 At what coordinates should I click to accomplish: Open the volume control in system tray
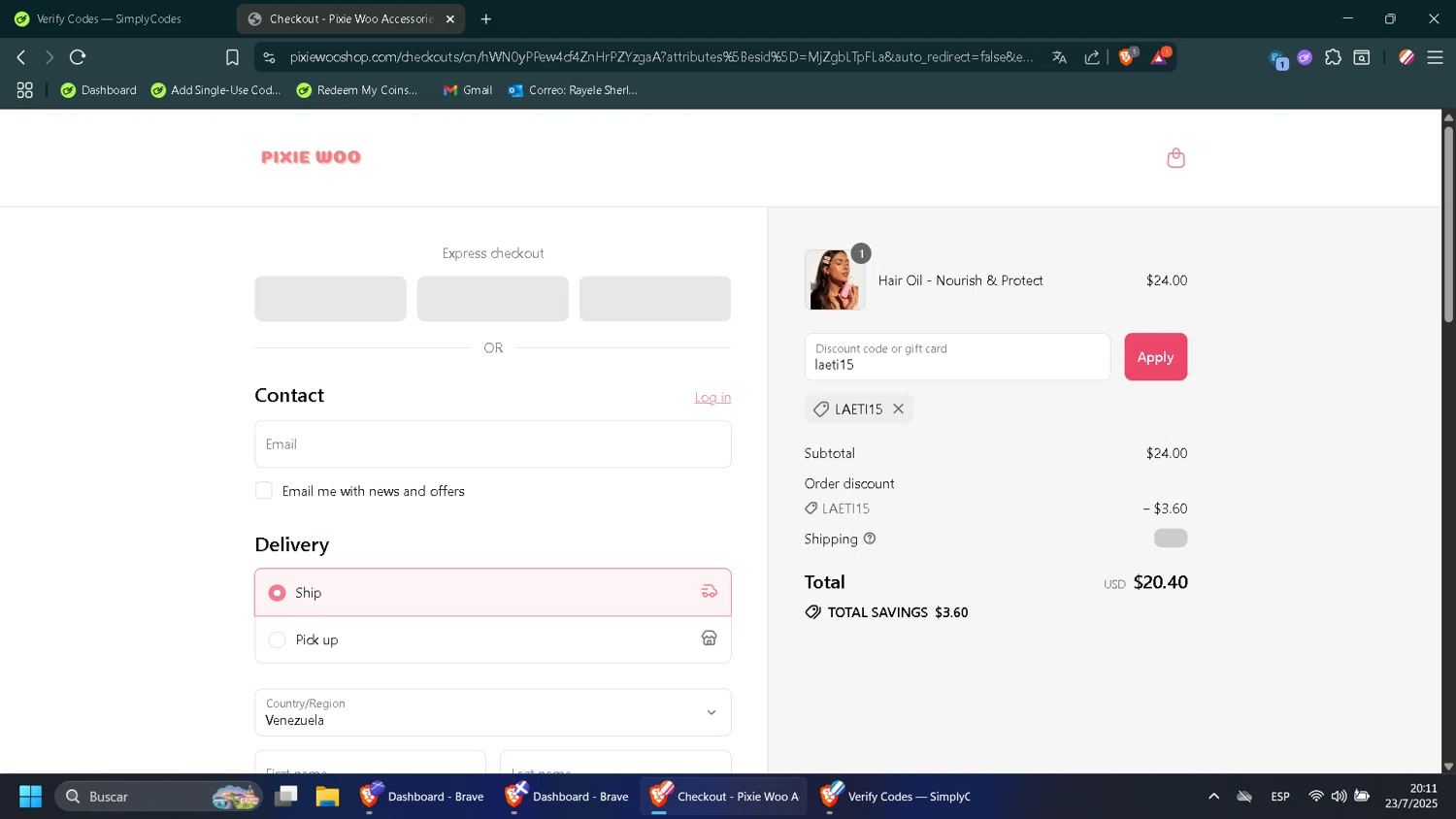[x=1339, y=797]
